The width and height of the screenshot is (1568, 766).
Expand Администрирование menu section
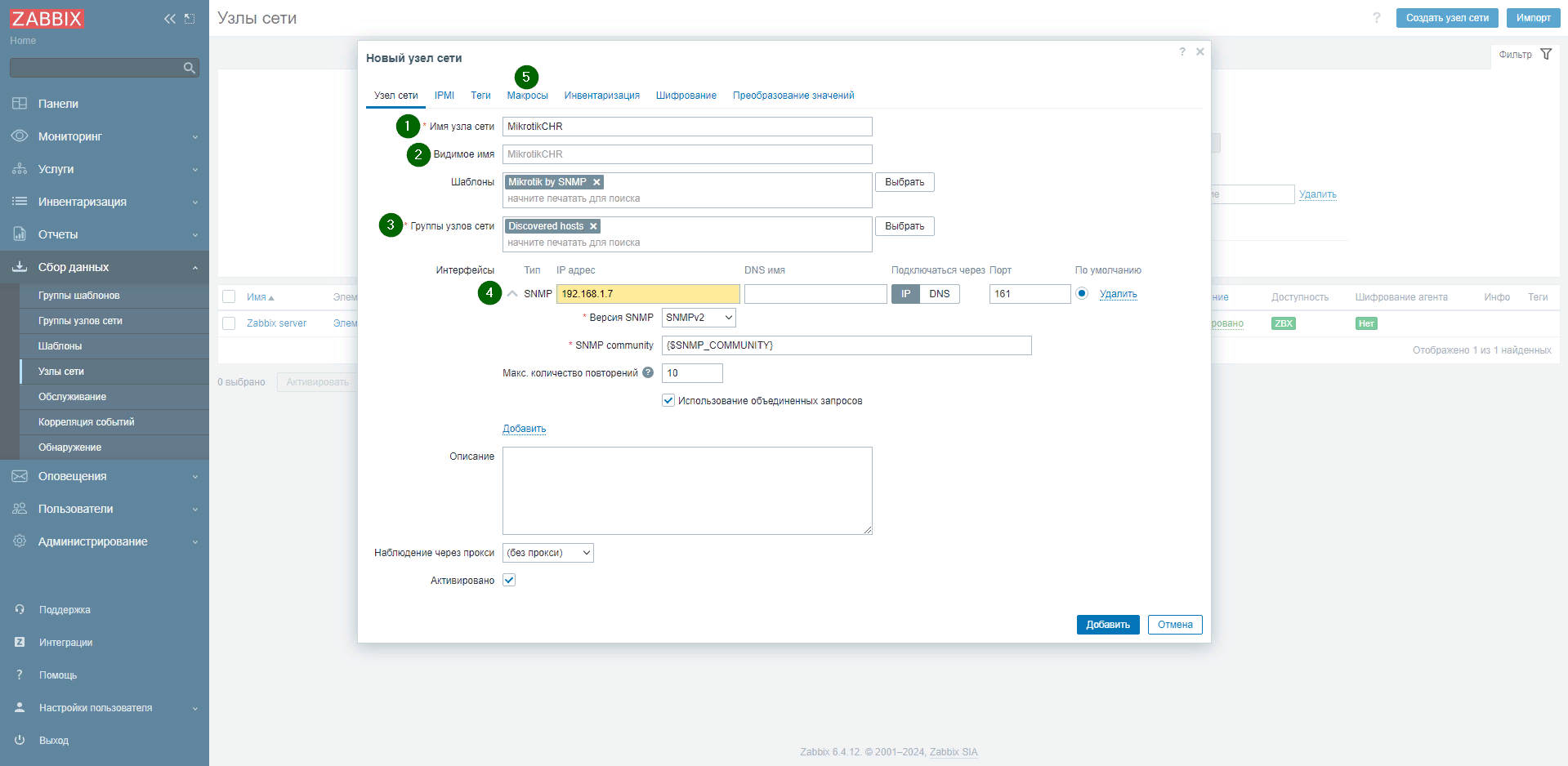[x=195, y=541]
